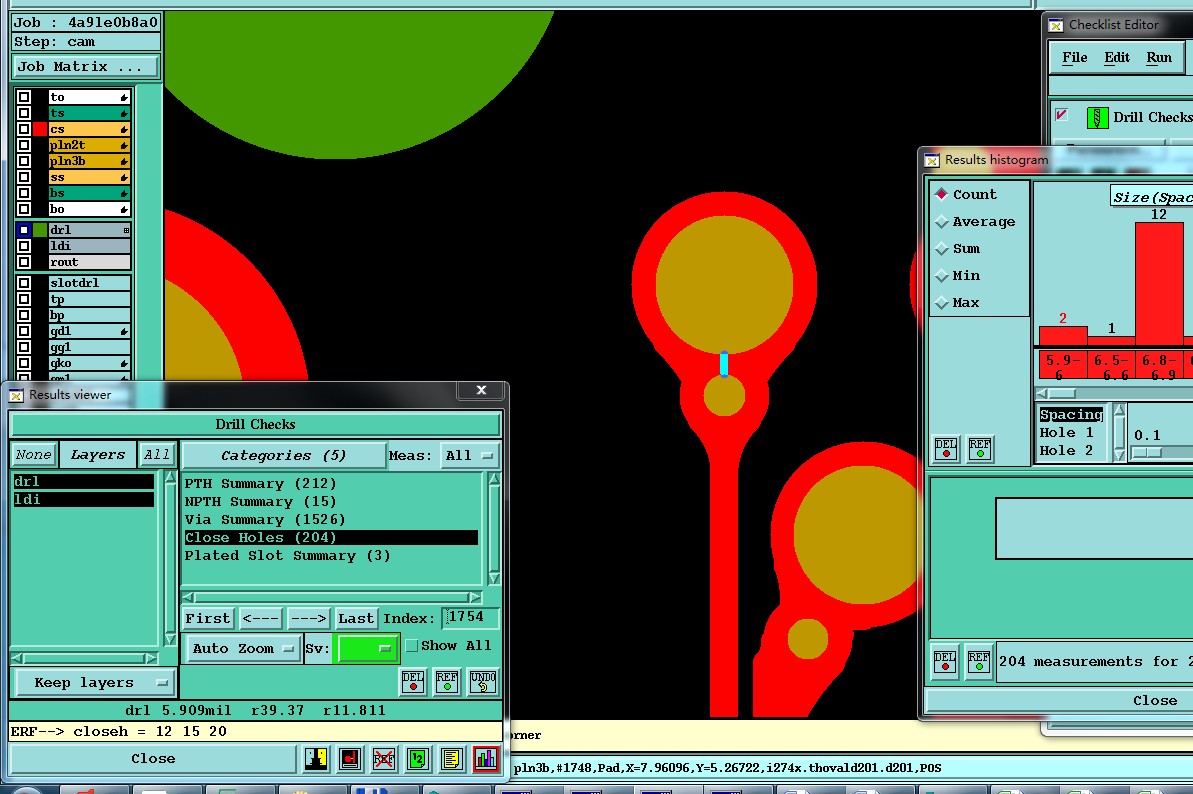The image size is (1193, 794).
Task: Click the drl layer green color swatch
Action: (x=40, y=230)
